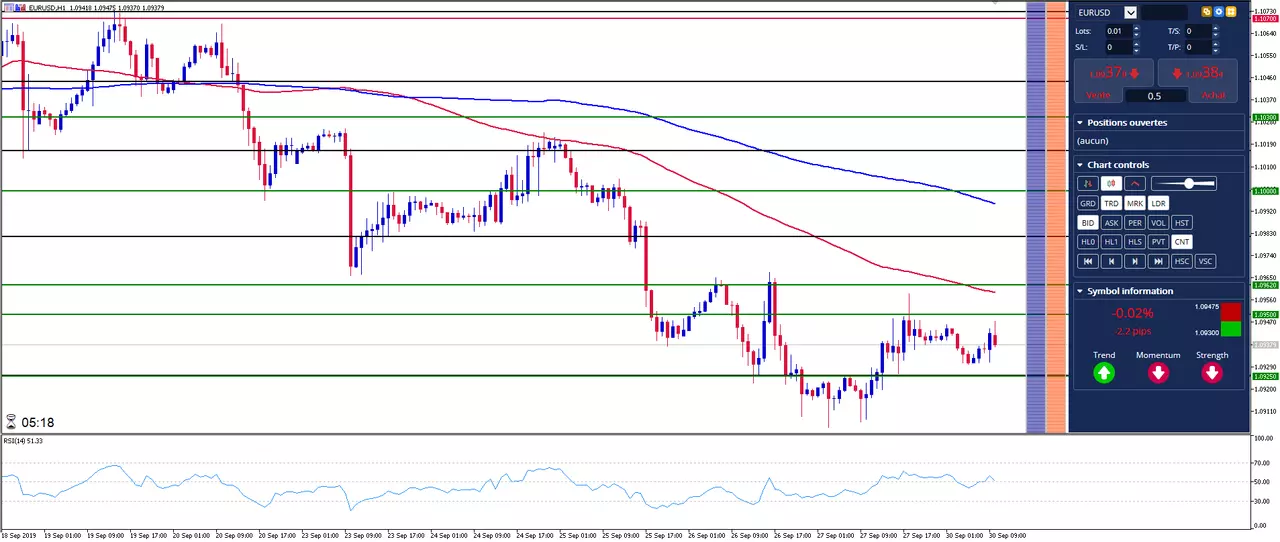Viewport: 1280px width, 542px height.
Task: Jump to chart start with rewind icon
Action: [1088, 261]
